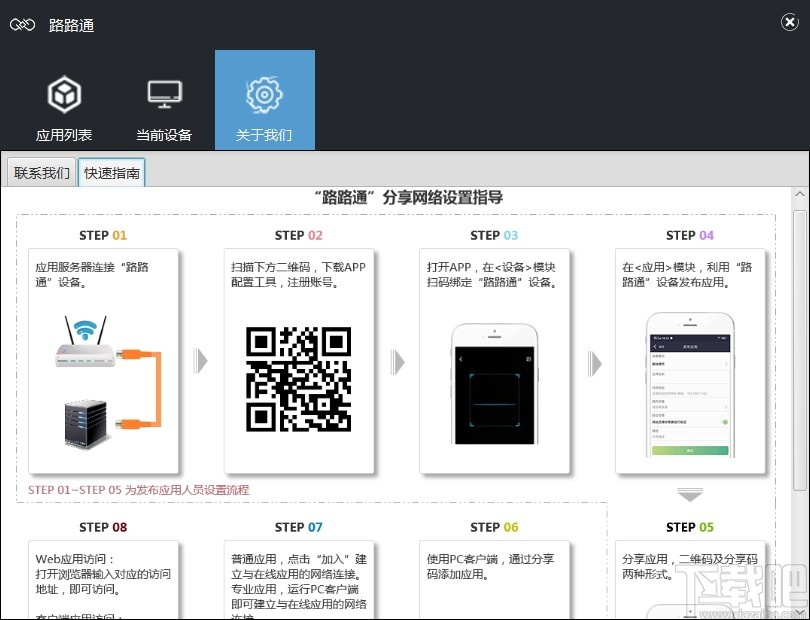810x620 pixels.
Task: Click the router illustration in STEP 01
Action: [103, 380]
